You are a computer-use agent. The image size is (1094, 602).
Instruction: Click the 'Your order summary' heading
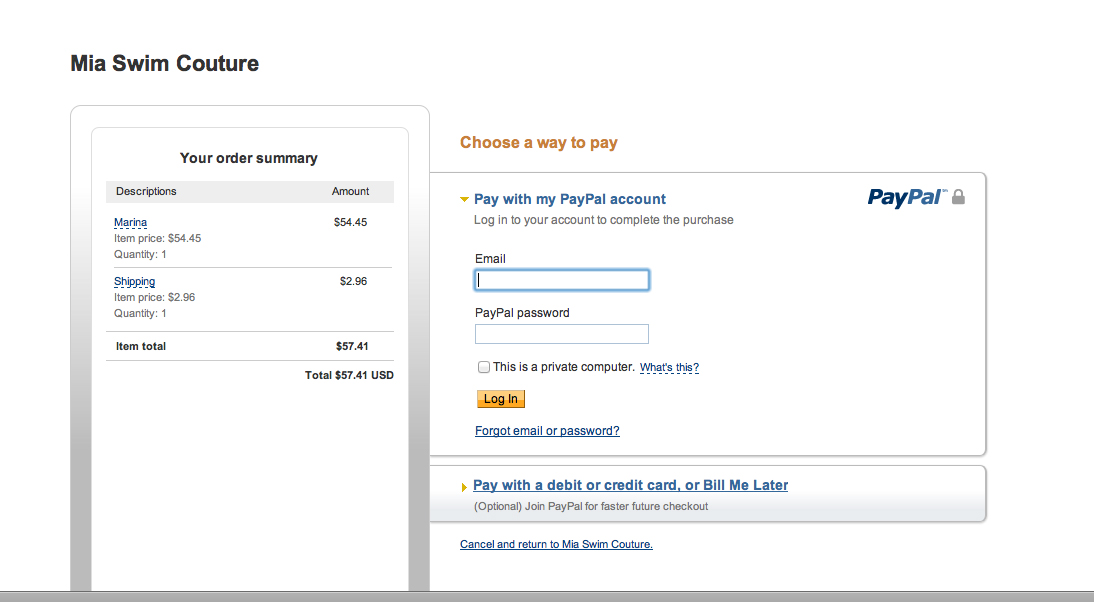coord(249,158)
